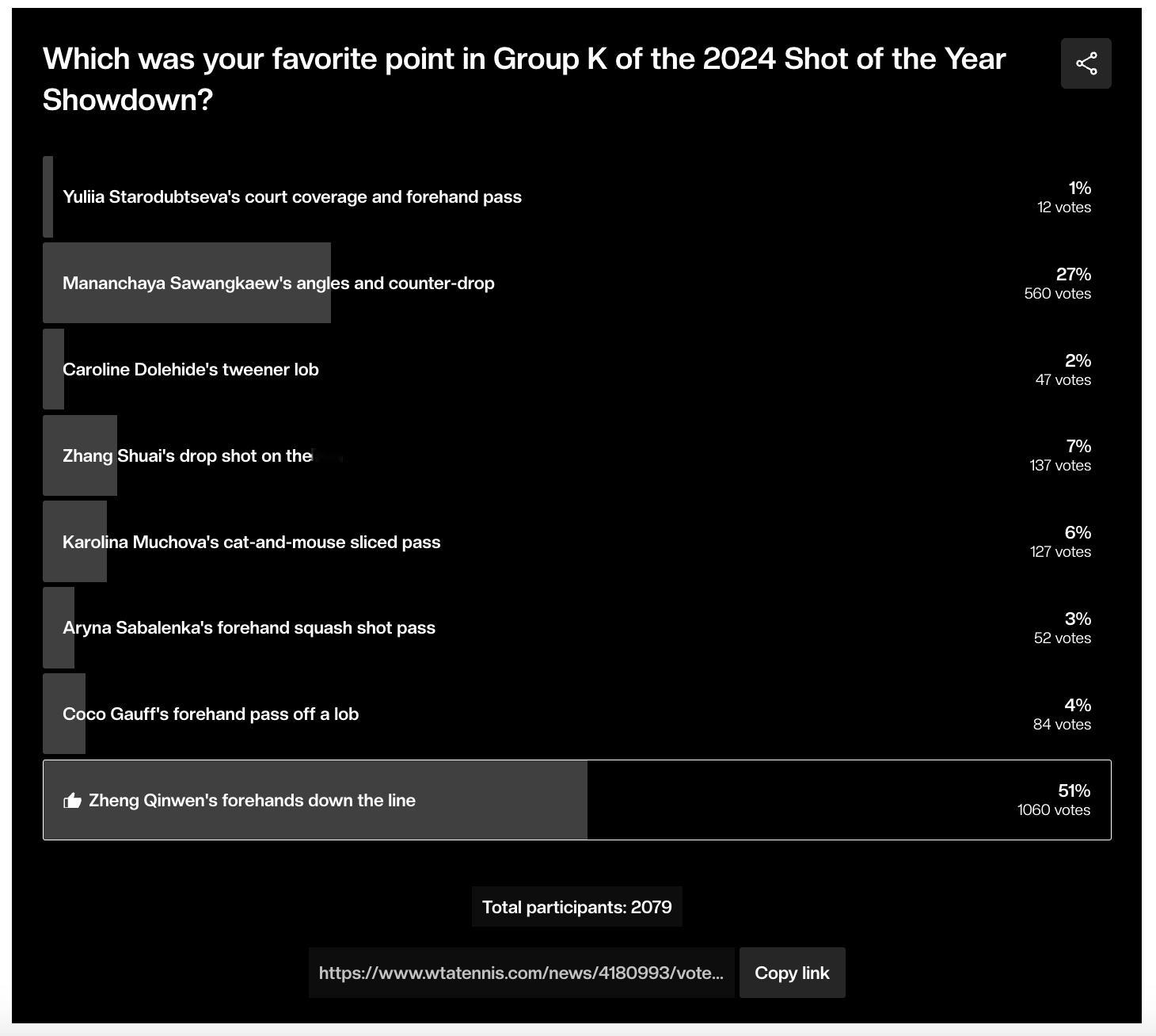1156x1036 pixels.
Task: Click the Total participants: 2079 label
Action: click(576, 907)
